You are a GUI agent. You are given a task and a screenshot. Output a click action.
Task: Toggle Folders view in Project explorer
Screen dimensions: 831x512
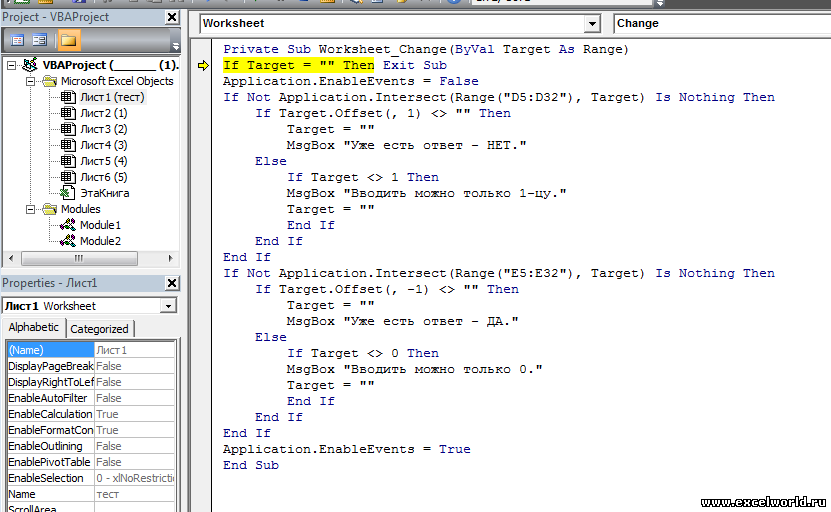click(x=68, y=40)
